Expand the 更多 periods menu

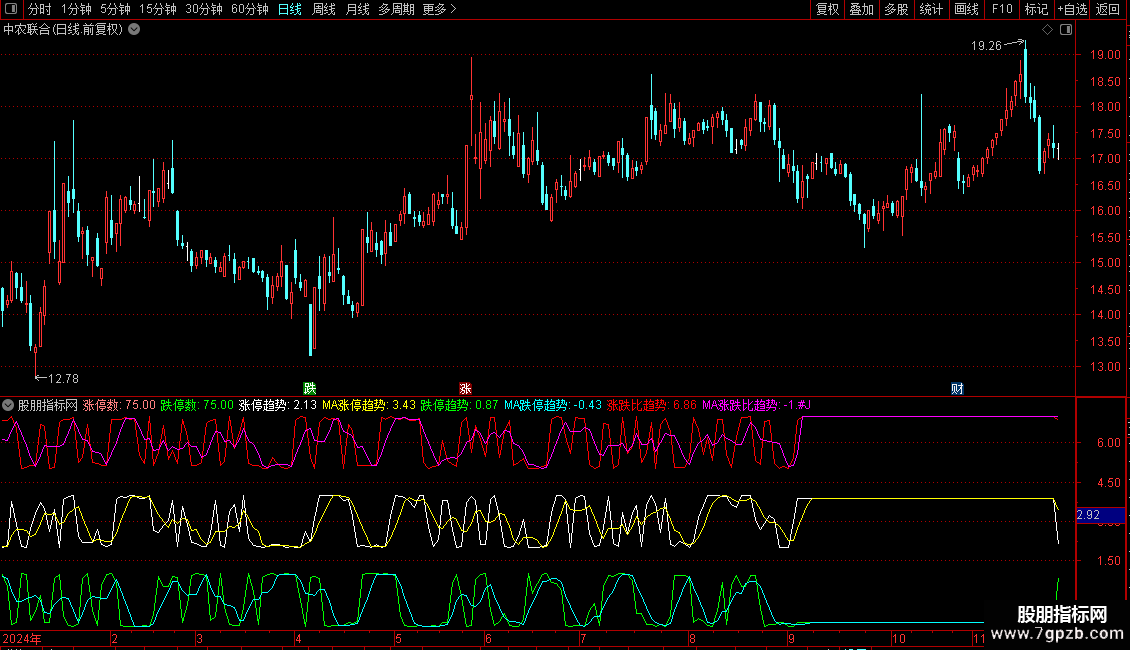(439, 9)
